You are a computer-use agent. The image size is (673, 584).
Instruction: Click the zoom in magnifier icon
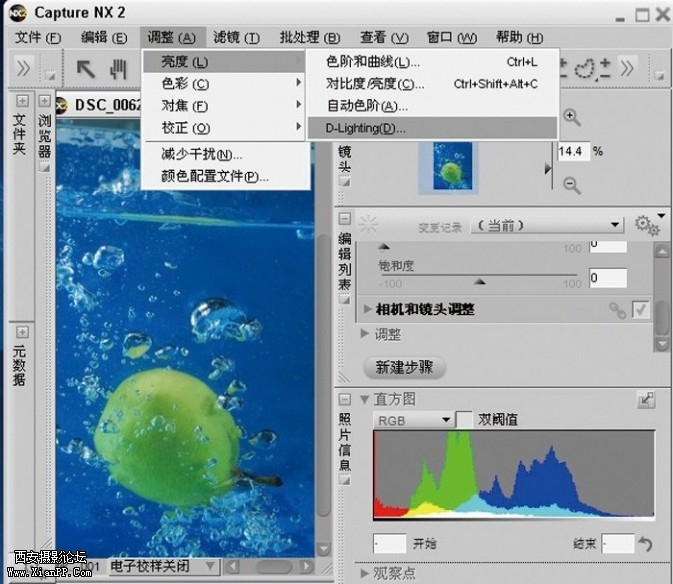572,117
